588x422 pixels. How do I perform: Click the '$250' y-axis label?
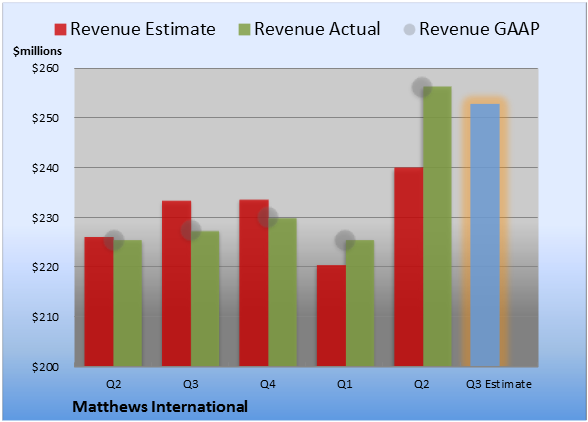[45, 118]
